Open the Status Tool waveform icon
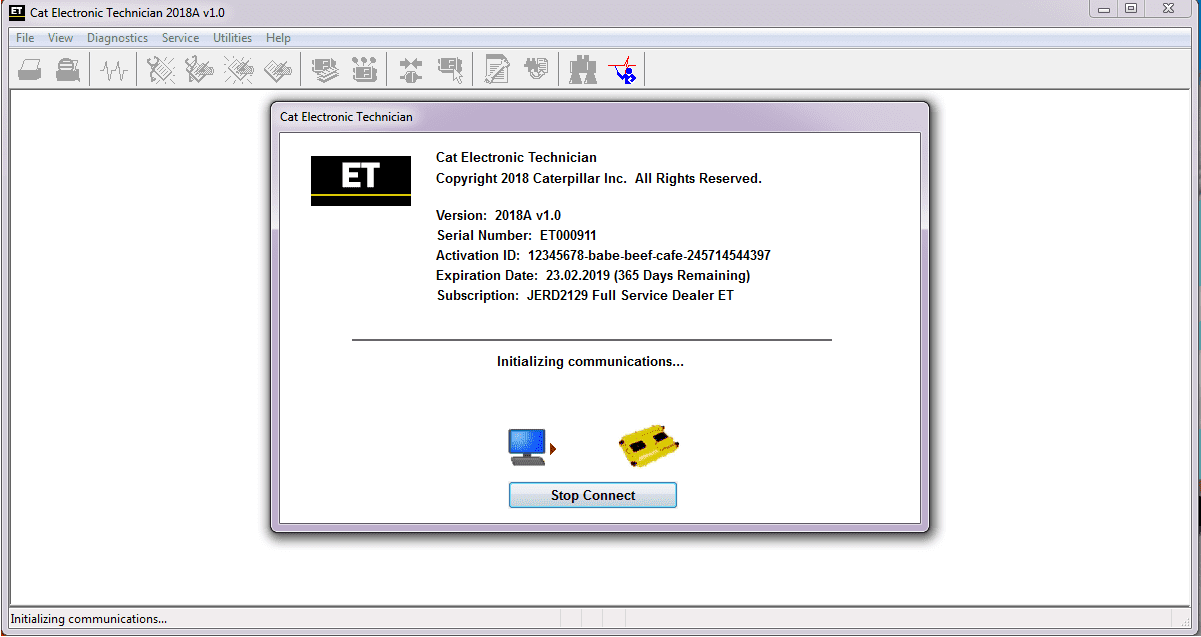The image size is (1201, 637). click(x=115, y=70)
